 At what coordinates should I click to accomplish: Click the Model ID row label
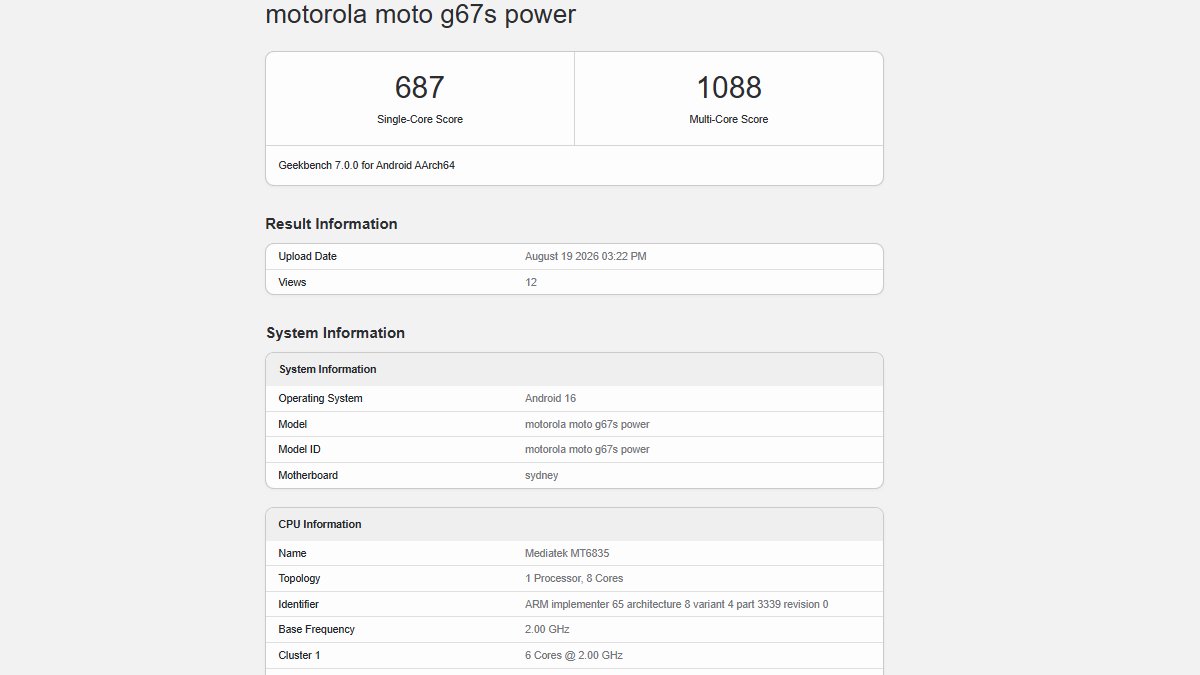click(x=299, y=449)
